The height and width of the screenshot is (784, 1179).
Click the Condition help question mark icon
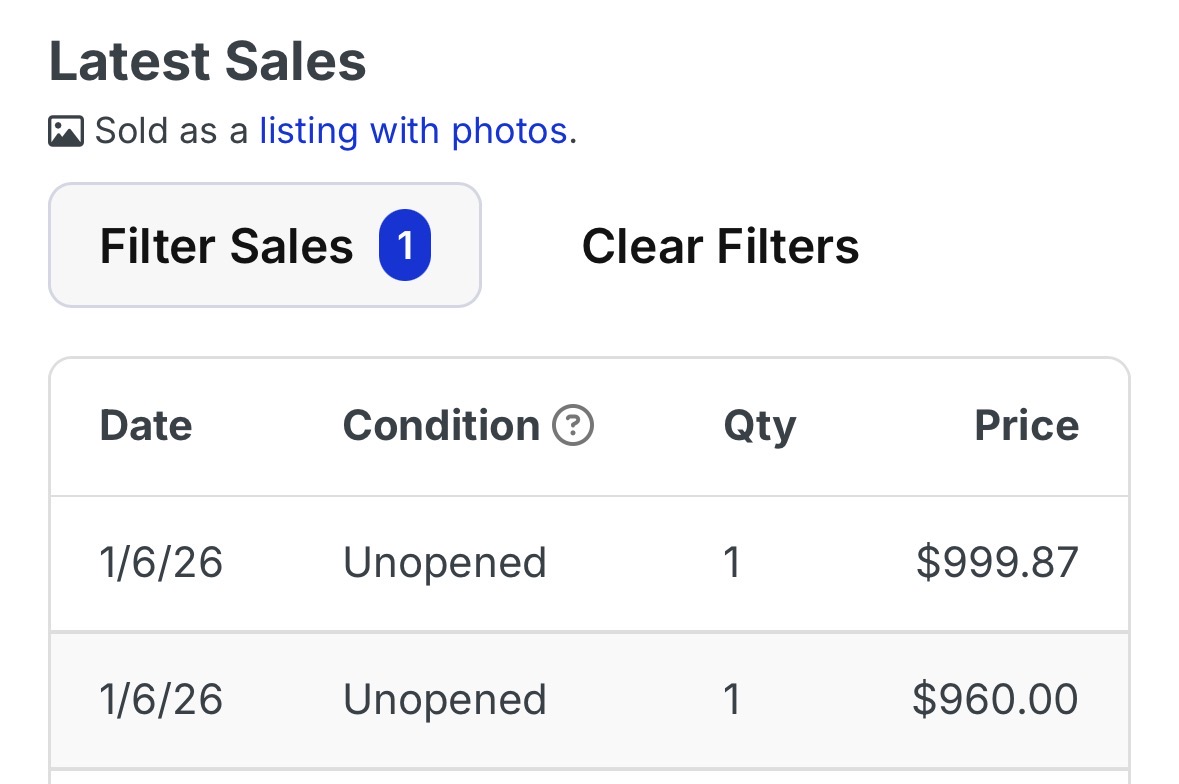click(573, 427)
